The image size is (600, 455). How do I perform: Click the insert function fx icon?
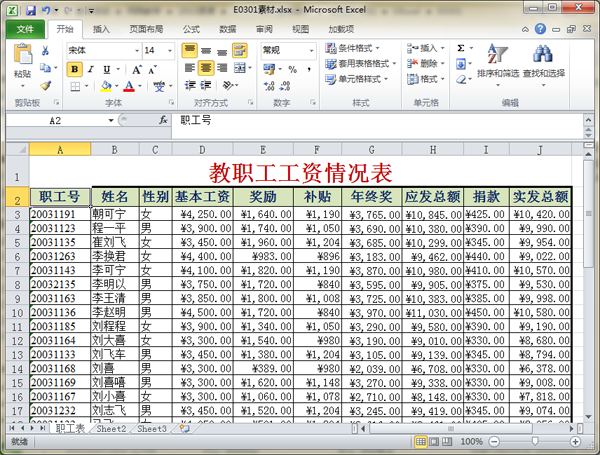coord(163,120)
